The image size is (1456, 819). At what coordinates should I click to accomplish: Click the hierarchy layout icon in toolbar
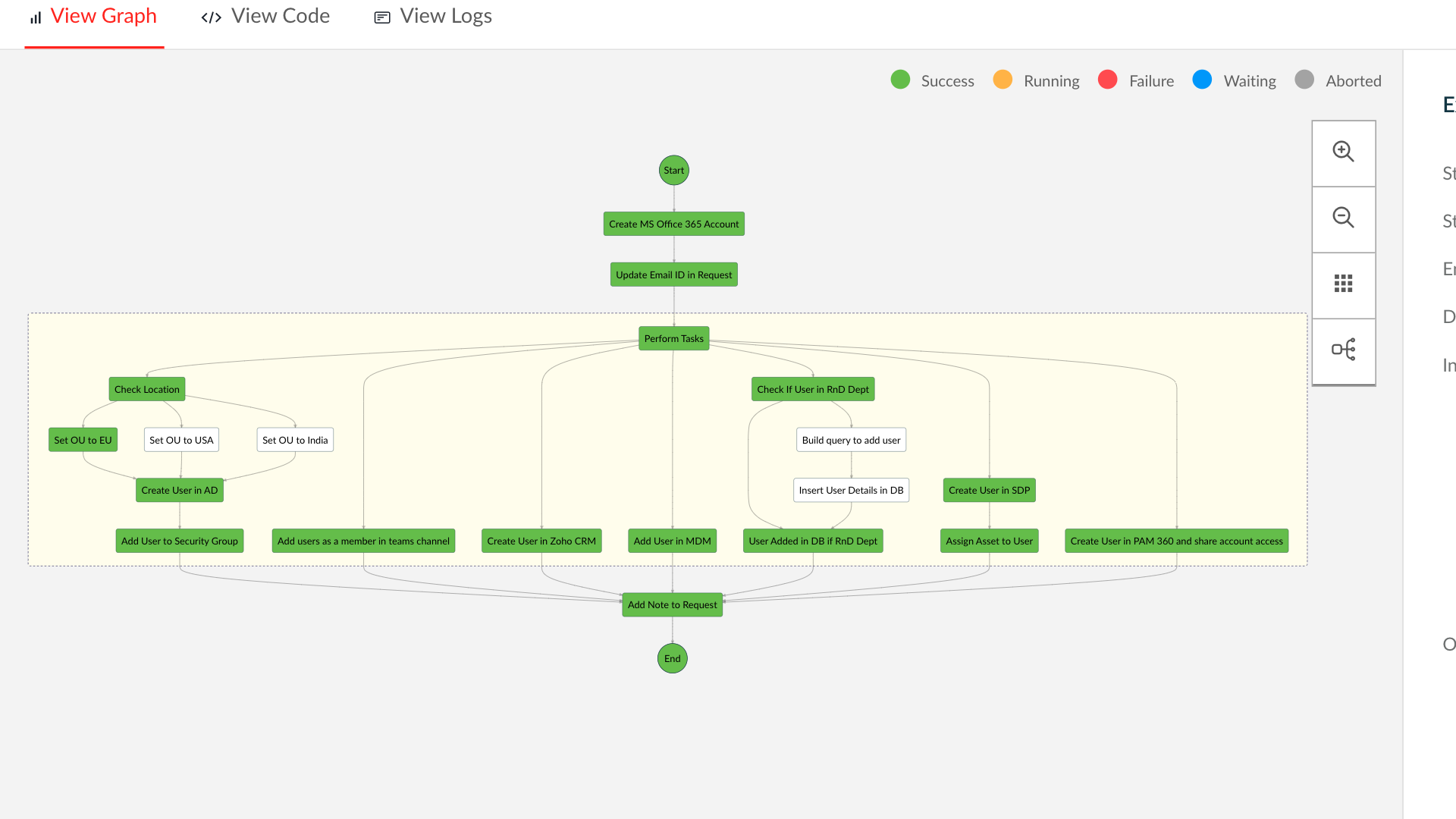tap(1343, 350)
